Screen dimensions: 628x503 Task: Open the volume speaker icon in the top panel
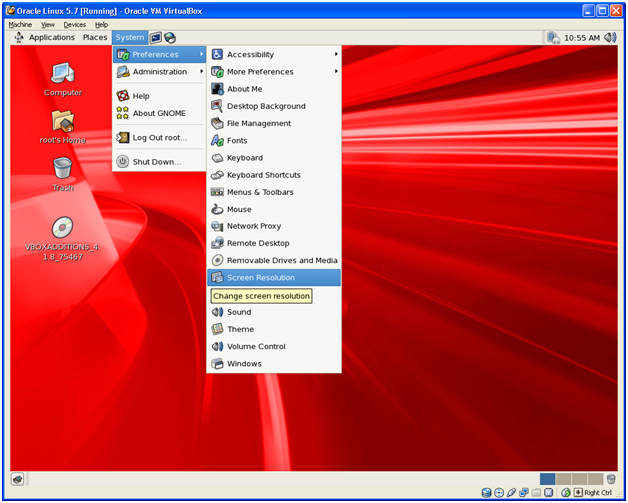coord(610,38)
